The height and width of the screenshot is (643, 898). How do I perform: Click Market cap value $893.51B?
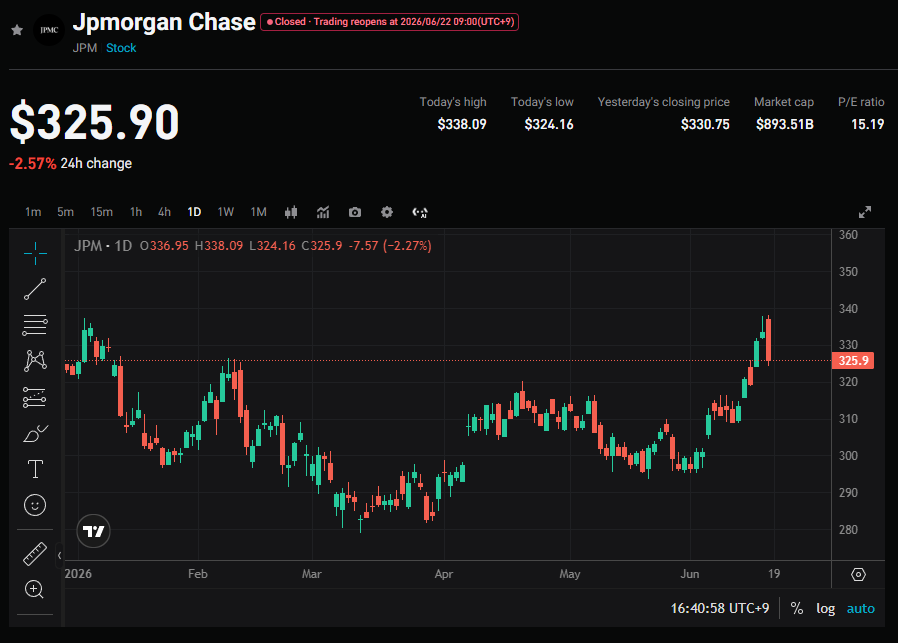(785, 124)
